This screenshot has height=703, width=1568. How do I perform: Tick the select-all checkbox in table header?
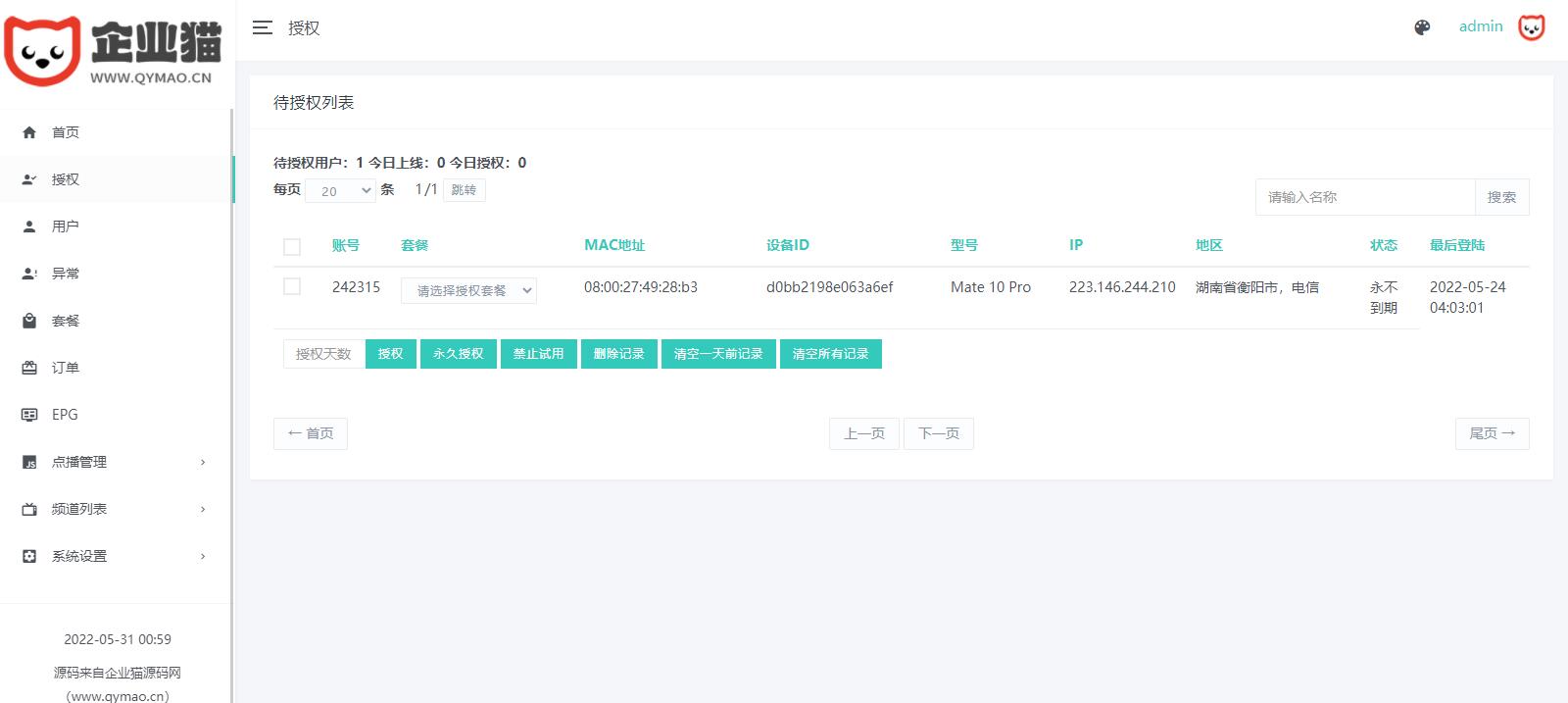(x=292, y=247)
